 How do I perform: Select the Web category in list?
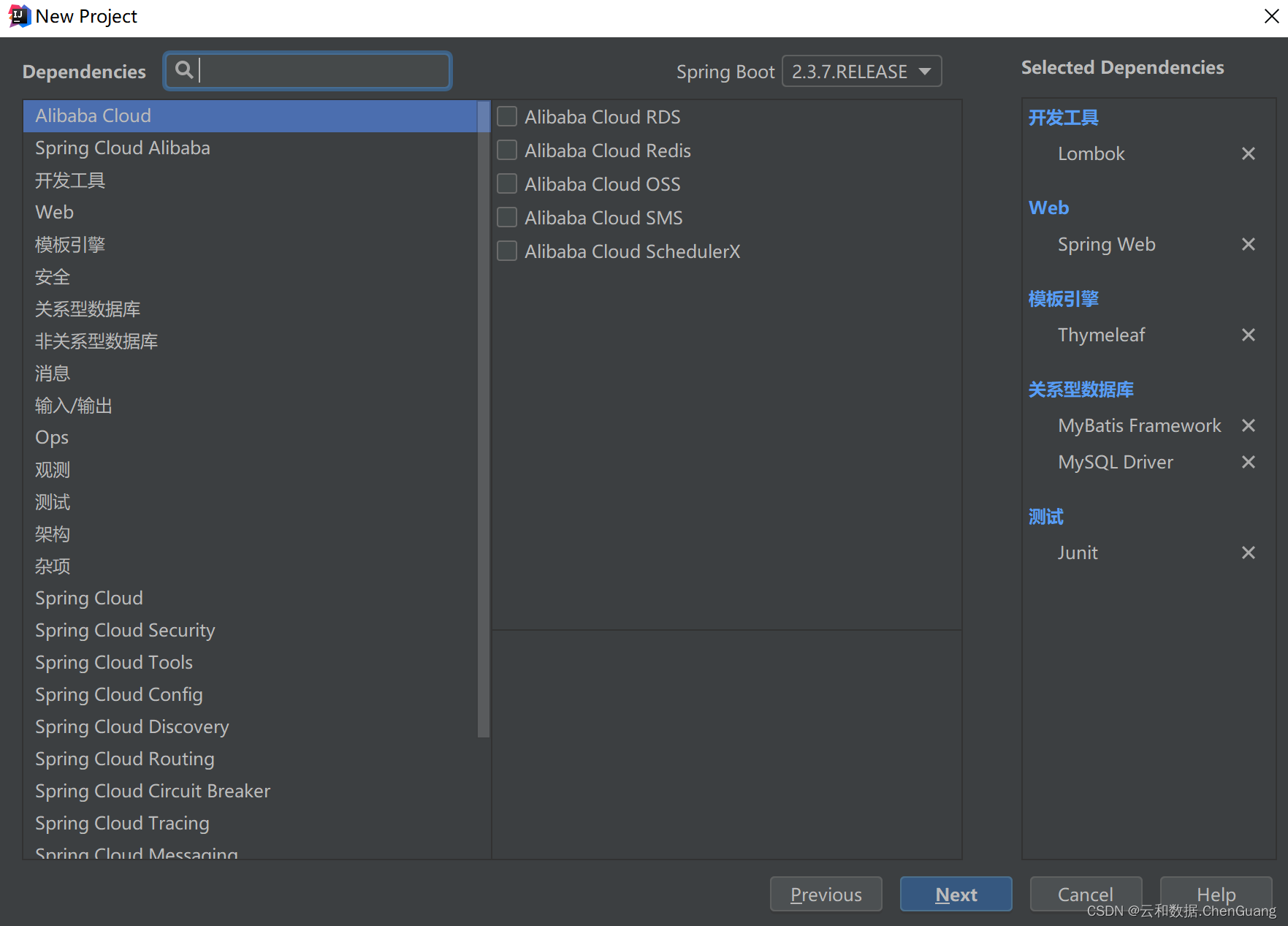pos(251,213)
